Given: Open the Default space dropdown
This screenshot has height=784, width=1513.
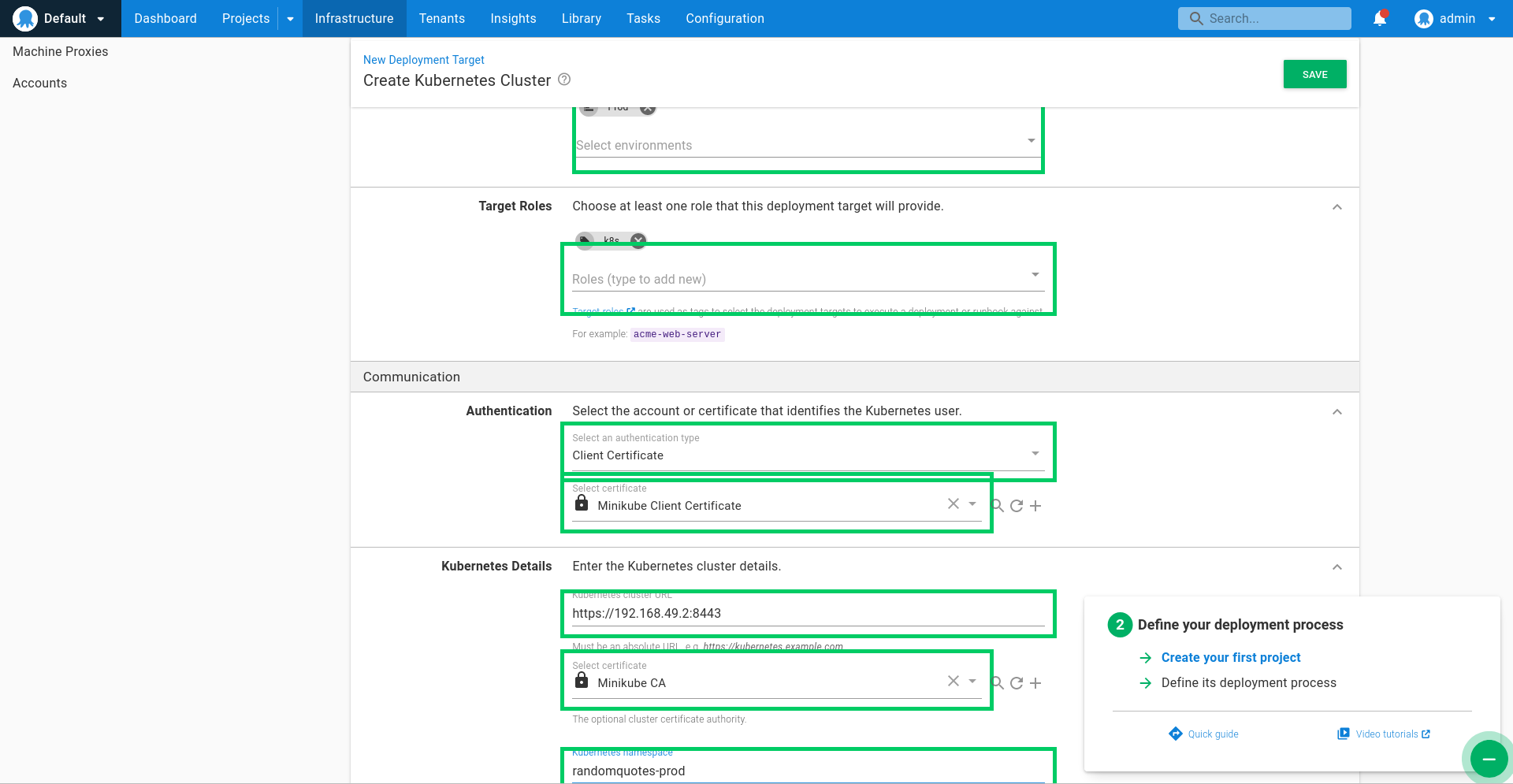Looking at the screenshot, I should pos(100,19).
